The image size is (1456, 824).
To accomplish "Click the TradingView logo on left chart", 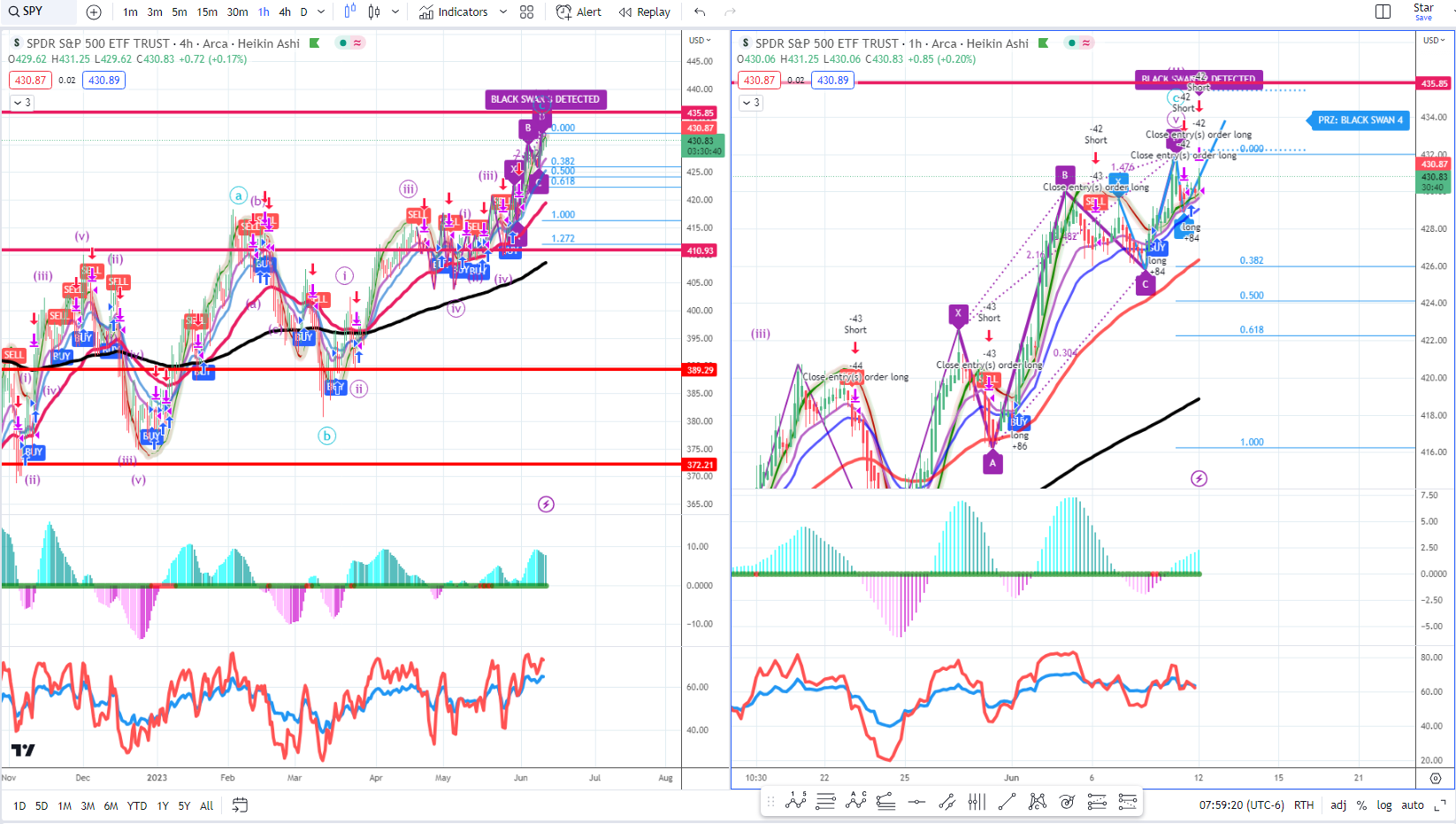I will coord(23,750).
